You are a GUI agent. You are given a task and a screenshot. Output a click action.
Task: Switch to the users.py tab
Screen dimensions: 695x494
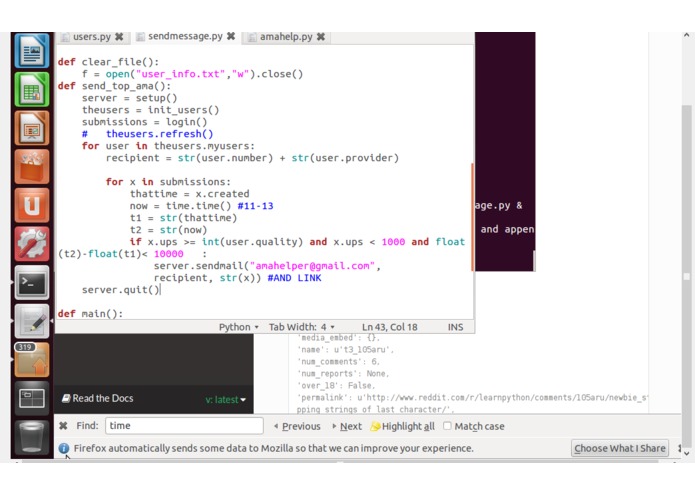[92, 37]
